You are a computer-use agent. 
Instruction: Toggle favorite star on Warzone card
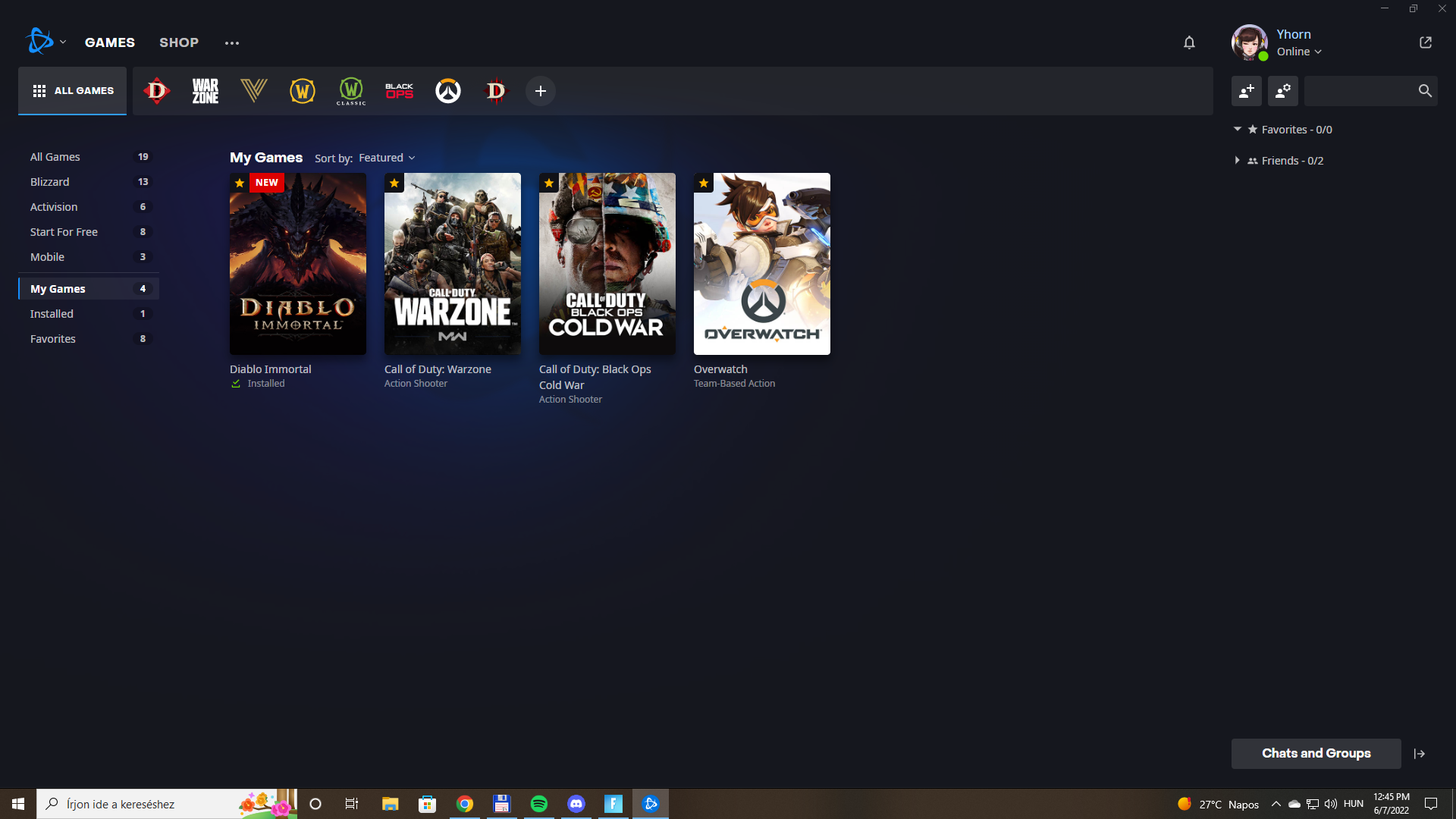pyautogui.click(x=394, y=183)
